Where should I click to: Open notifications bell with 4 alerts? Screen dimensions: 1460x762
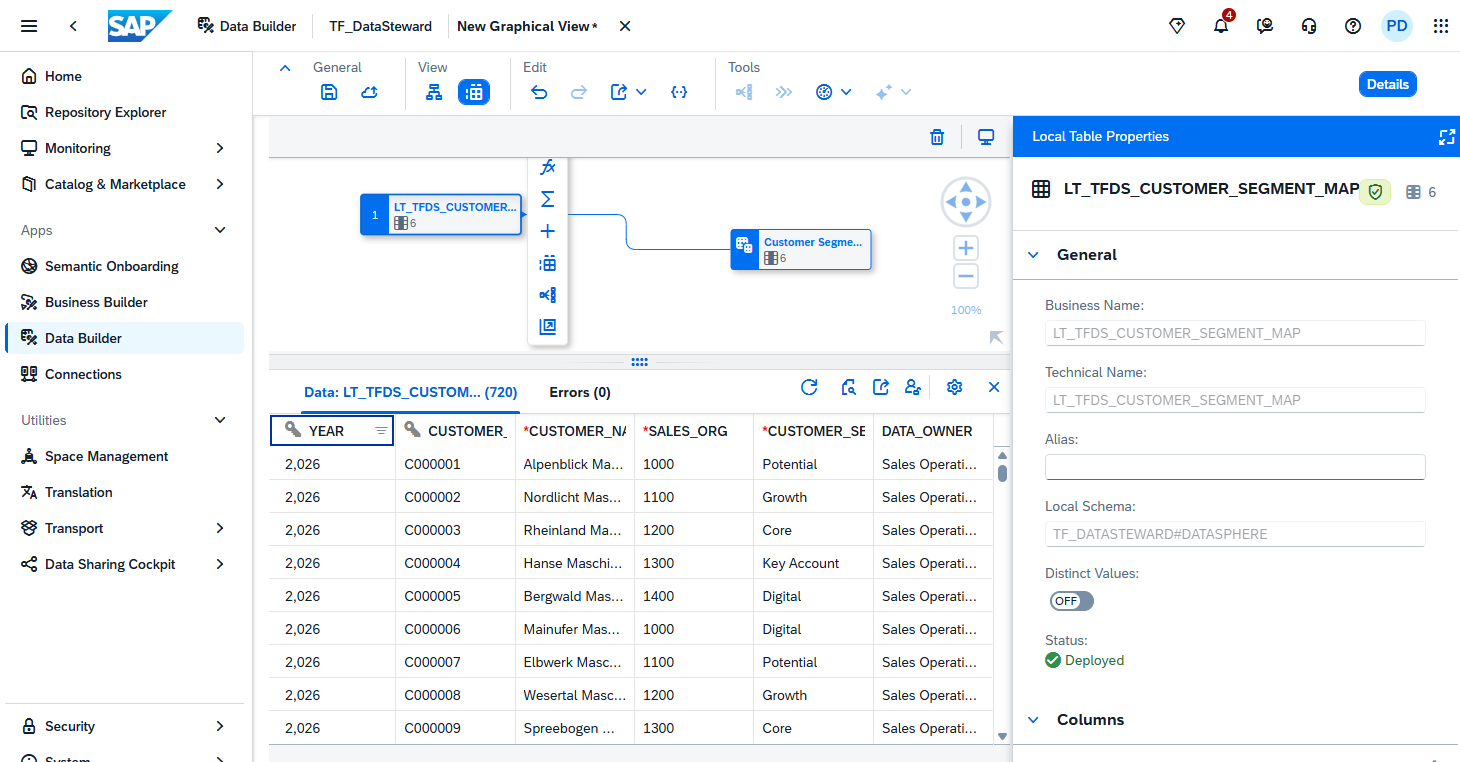pyautogui.click(x=1222, y=25)
